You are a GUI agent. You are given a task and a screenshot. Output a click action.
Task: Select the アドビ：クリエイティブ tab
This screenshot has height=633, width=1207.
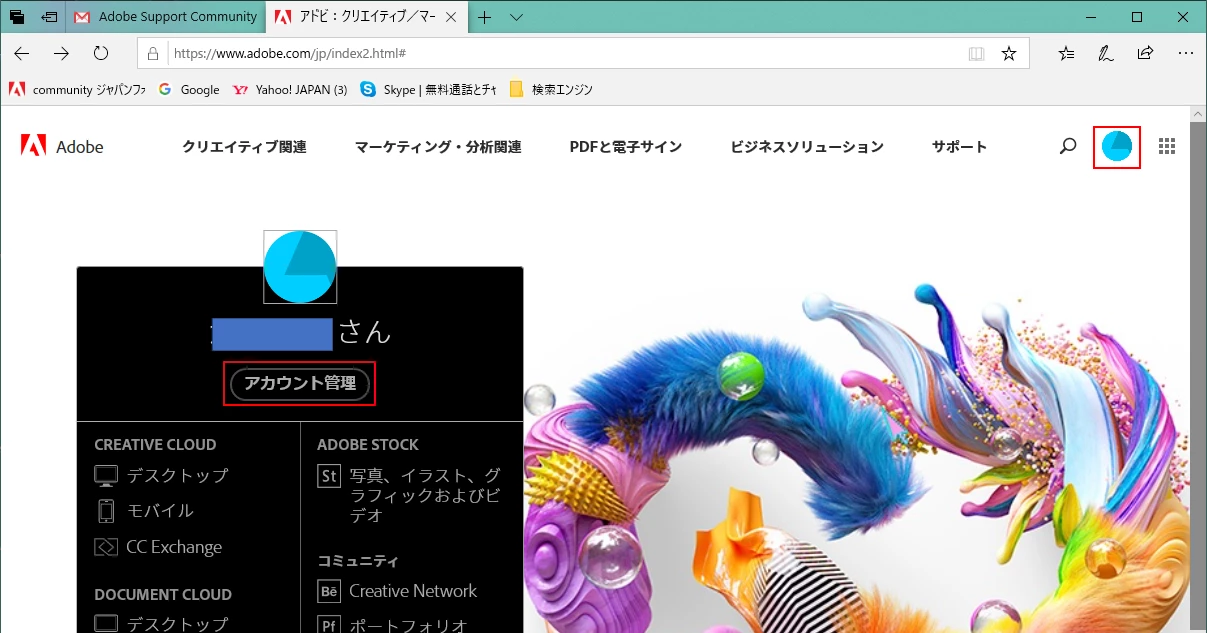click(x=368, y=17)
